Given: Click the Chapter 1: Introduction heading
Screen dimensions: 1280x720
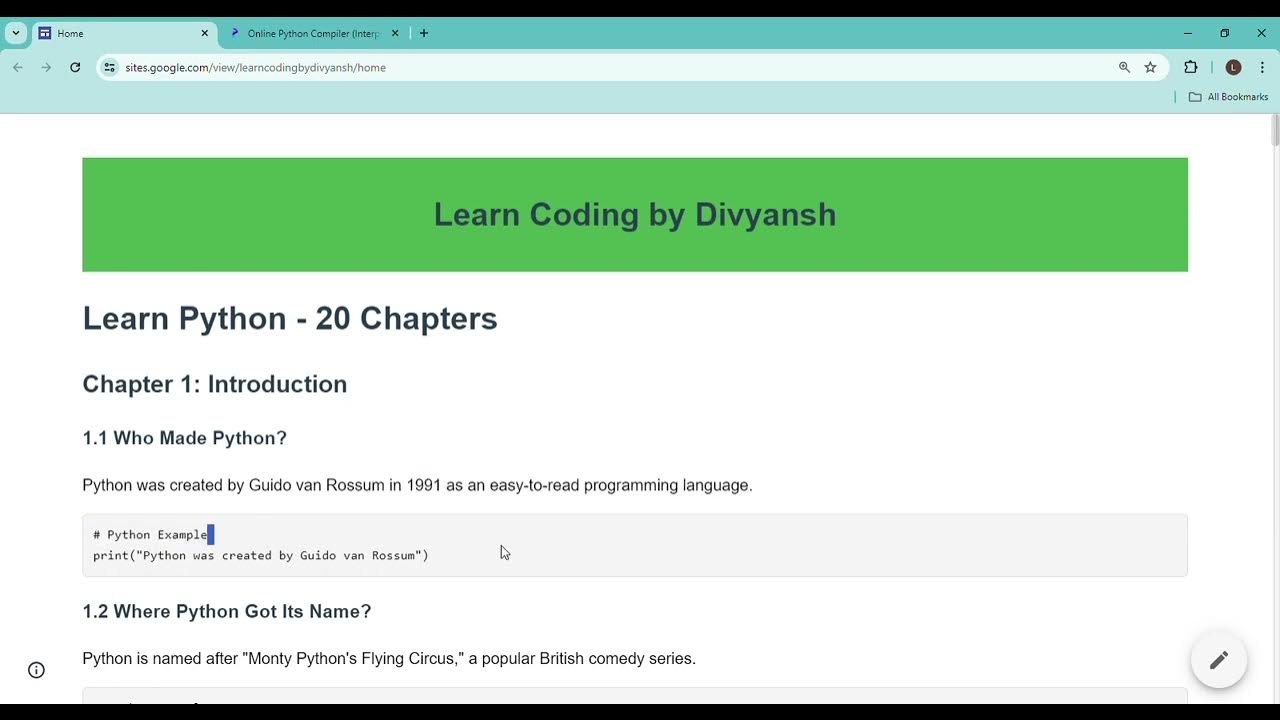Looking at the screenshot, I should click(215, 384).
